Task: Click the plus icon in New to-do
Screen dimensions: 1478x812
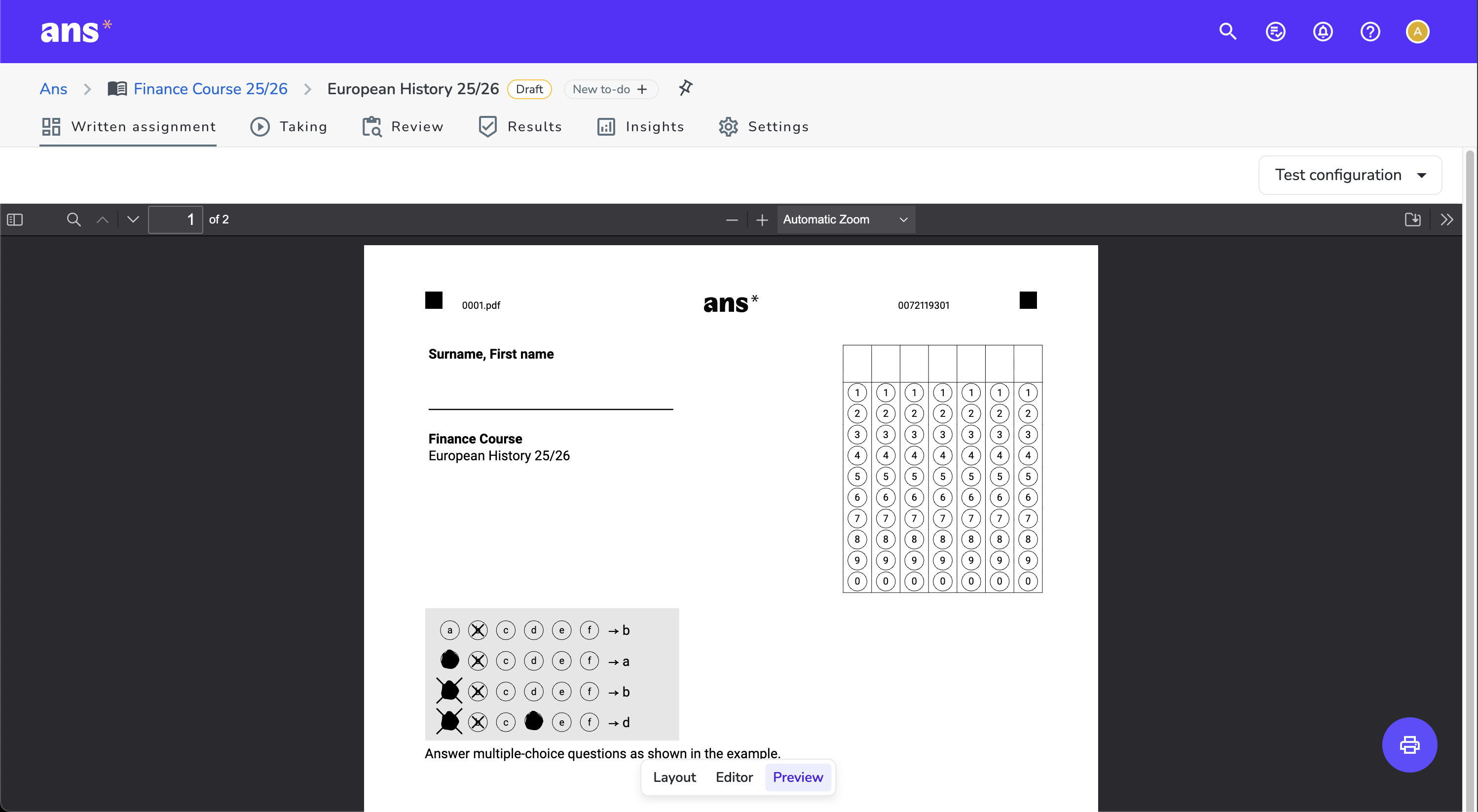Action: pos(642,89)
